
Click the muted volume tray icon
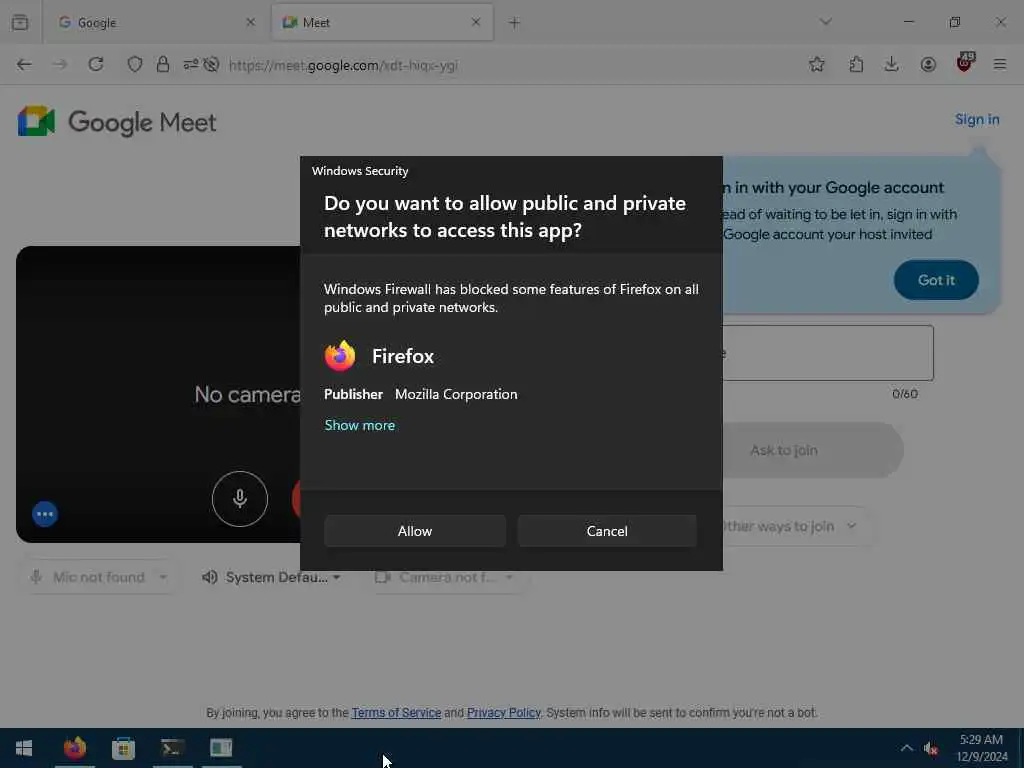coord(931,748)
